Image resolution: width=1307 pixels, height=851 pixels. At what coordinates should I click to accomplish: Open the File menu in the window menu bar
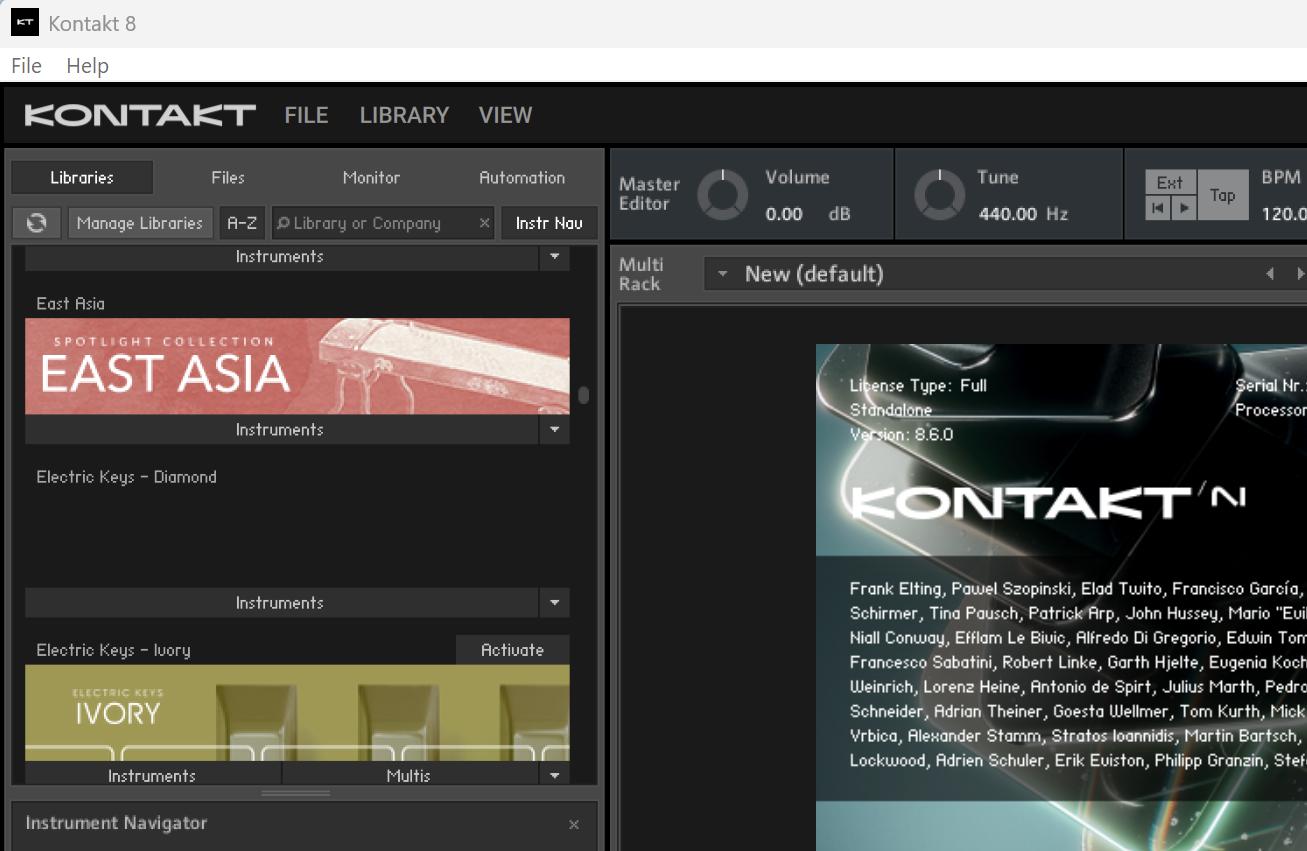26,66
